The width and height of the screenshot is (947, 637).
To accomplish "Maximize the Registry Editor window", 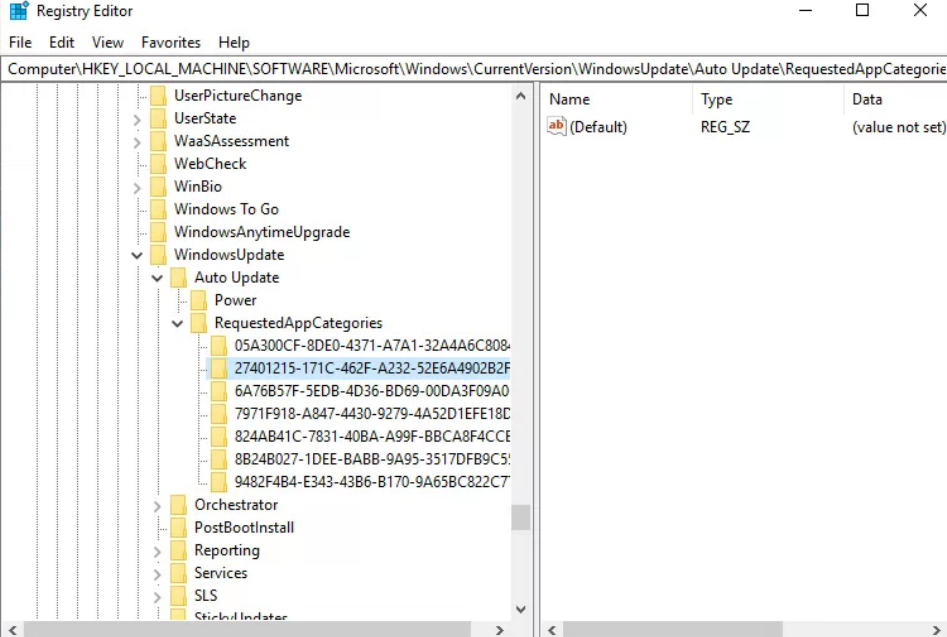I will coord(862,10).
